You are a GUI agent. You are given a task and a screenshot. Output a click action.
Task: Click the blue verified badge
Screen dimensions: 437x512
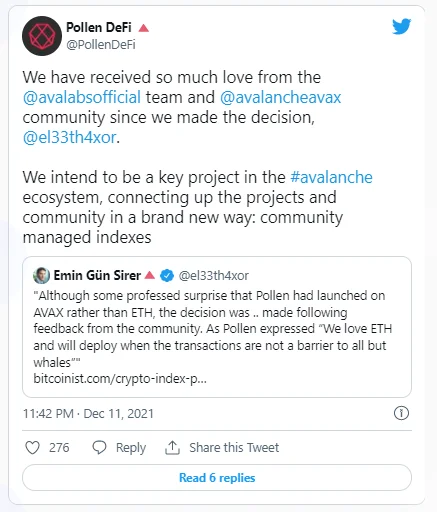(x=167, y=276)
